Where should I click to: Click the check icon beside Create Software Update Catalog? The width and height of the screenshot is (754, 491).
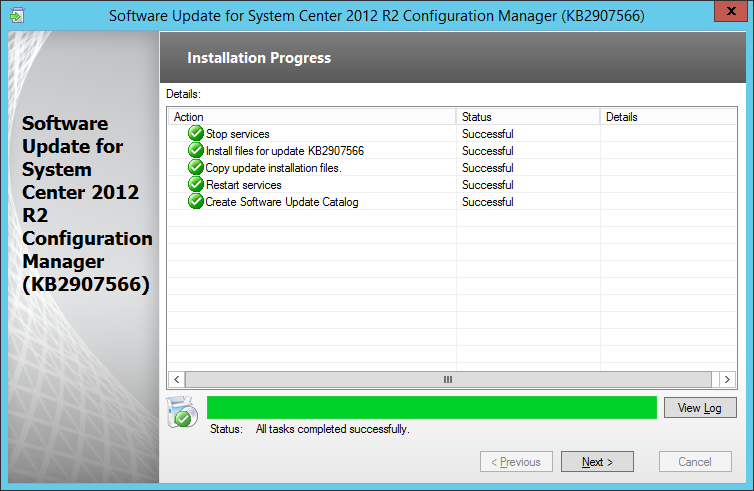[196, 201]
